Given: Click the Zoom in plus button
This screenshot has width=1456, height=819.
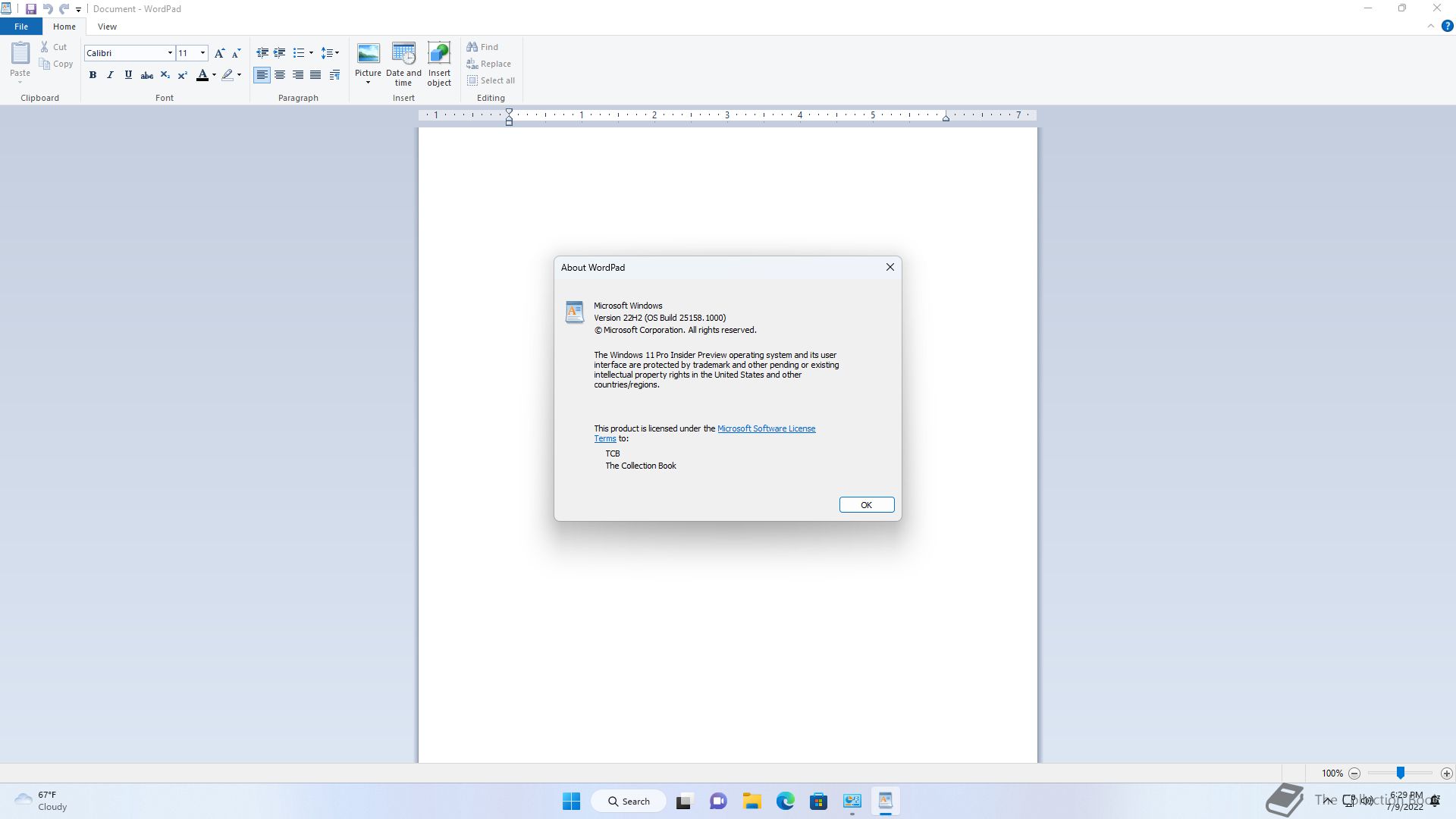Looking at the screenshot, I should click(1447, 773).
